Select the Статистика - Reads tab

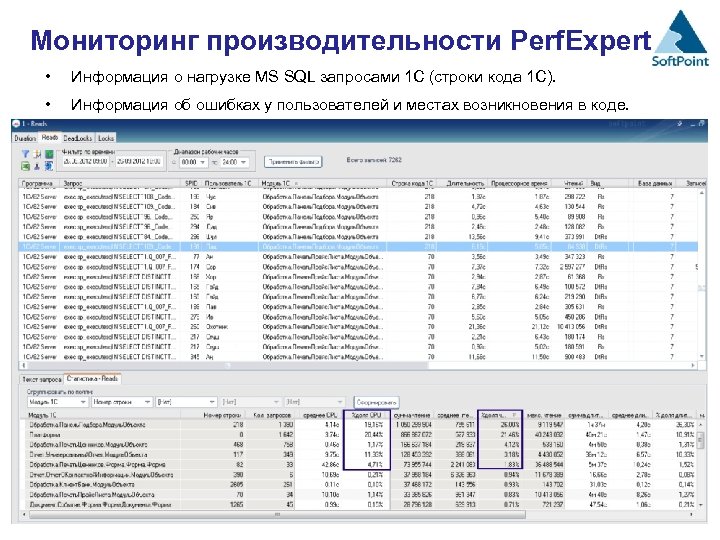pos(92,379)
